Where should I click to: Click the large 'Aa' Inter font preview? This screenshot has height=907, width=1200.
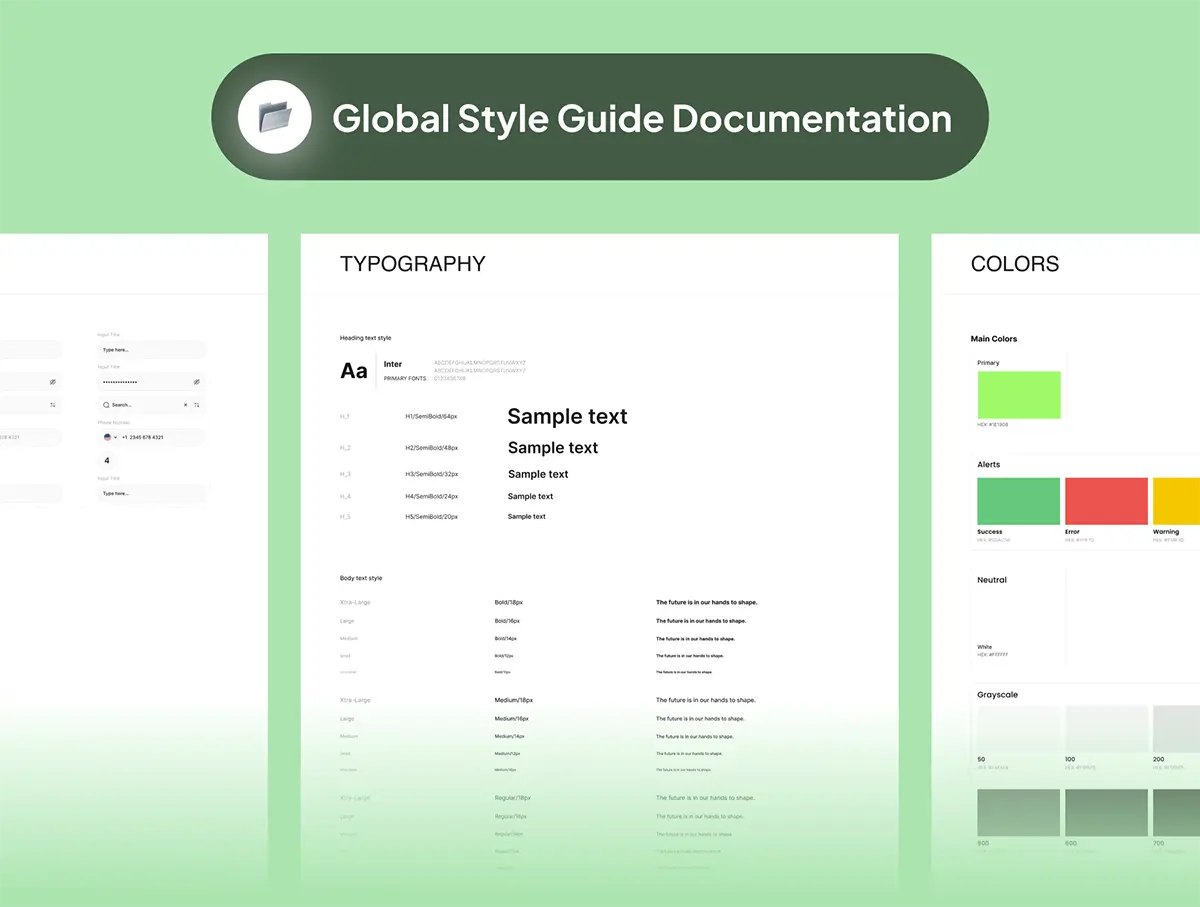[x=354, y=371]
